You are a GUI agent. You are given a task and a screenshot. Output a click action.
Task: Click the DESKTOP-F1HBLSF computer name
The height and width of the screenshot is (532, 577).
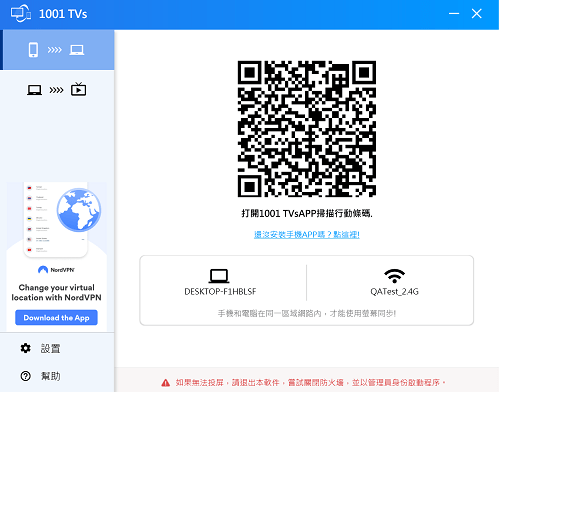220,292
